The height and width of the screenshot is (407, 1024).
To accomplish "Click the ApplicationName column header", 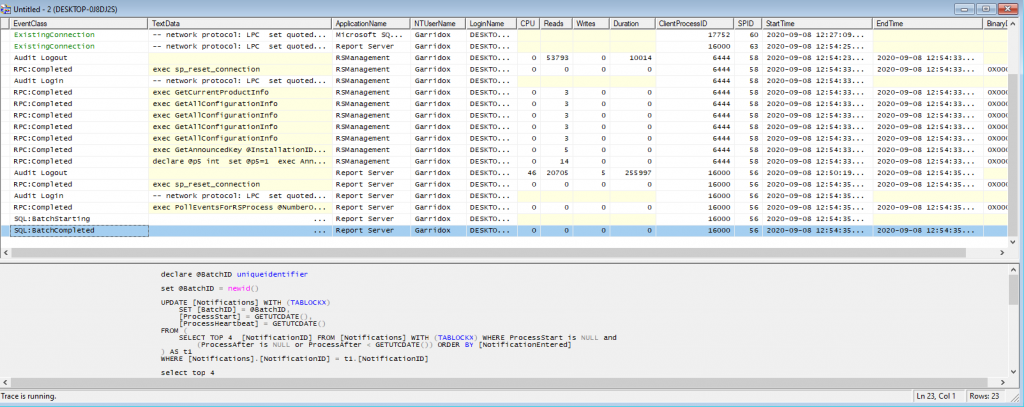I will click(372, 24).
